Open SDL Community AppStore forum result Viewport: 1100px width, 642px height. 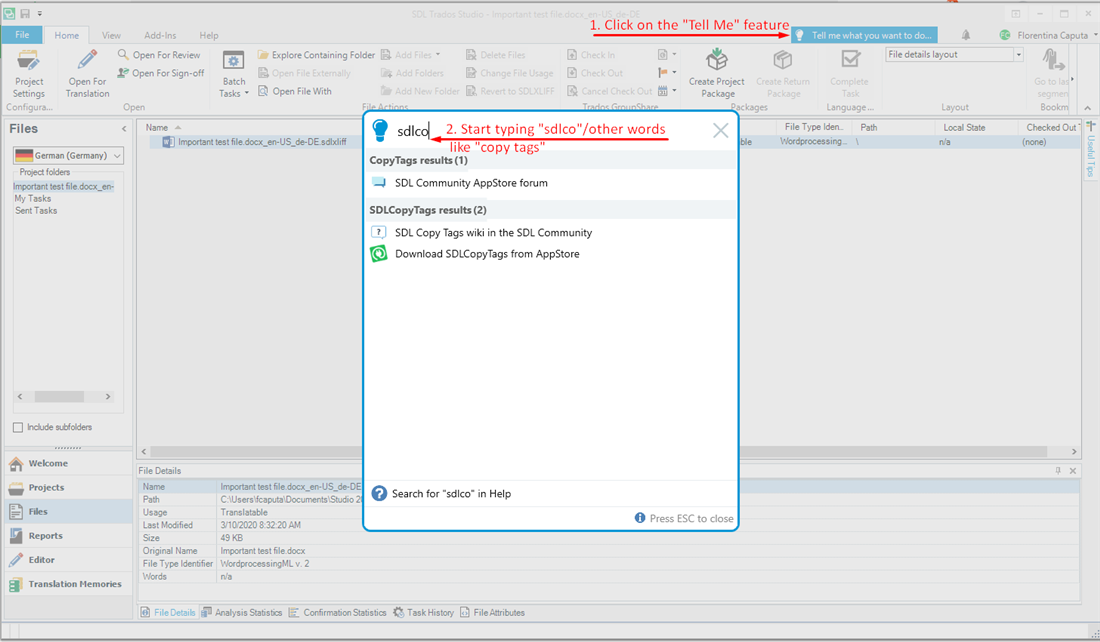[471, 183]
